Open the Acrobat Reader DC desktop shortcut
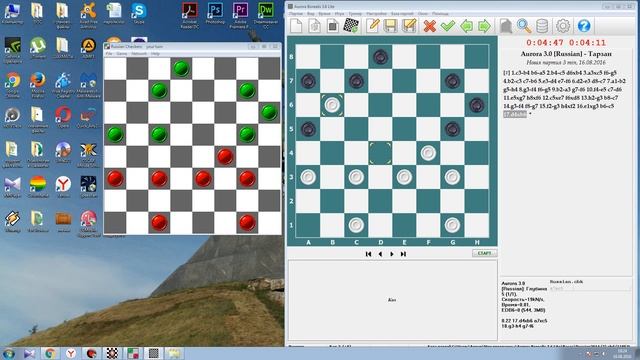640x360 pixels. point(189,15)
